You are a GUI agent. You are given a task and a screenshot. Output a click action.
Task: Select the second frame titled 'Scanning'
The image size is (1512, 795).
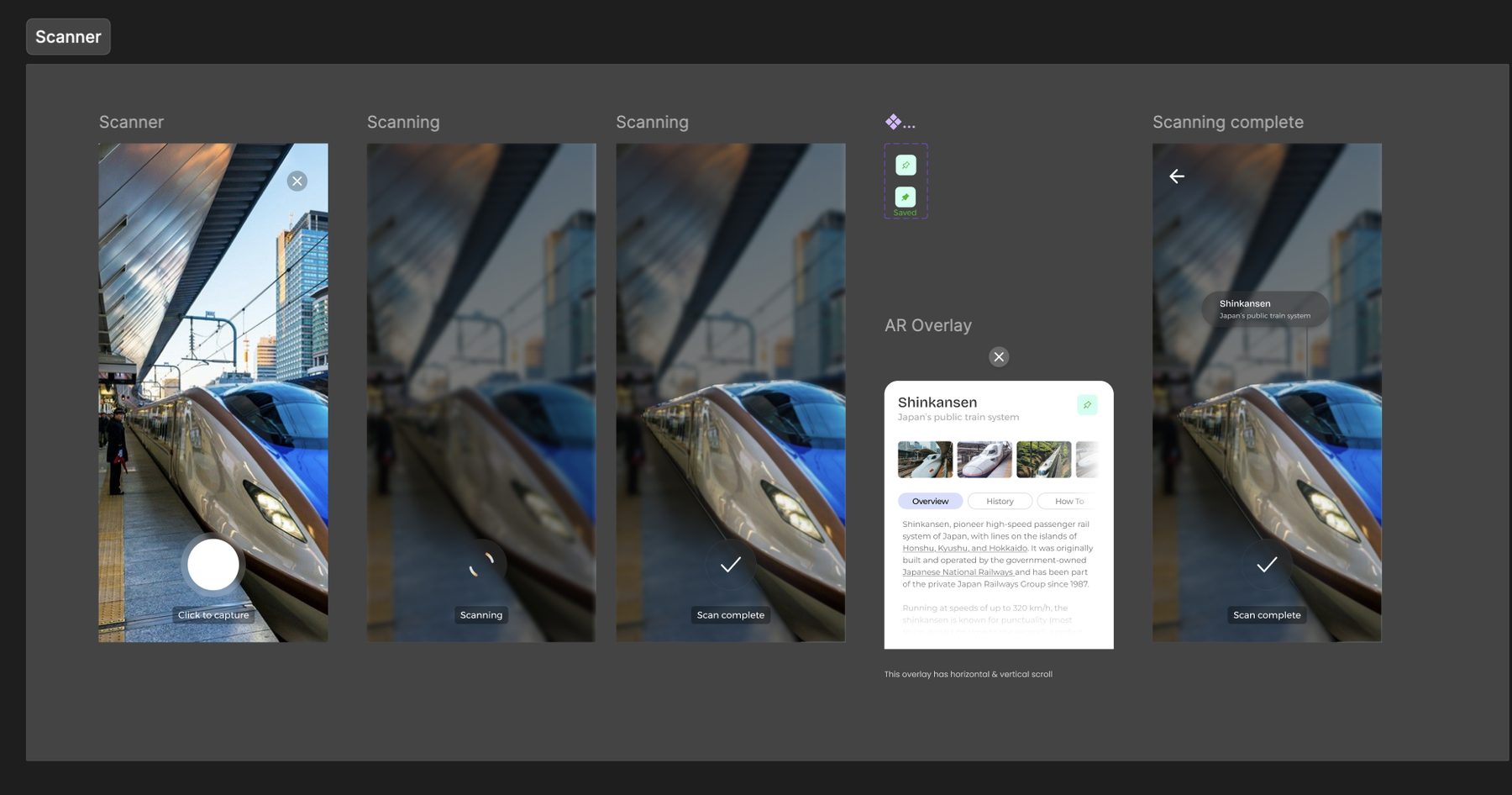click(403, 123)
